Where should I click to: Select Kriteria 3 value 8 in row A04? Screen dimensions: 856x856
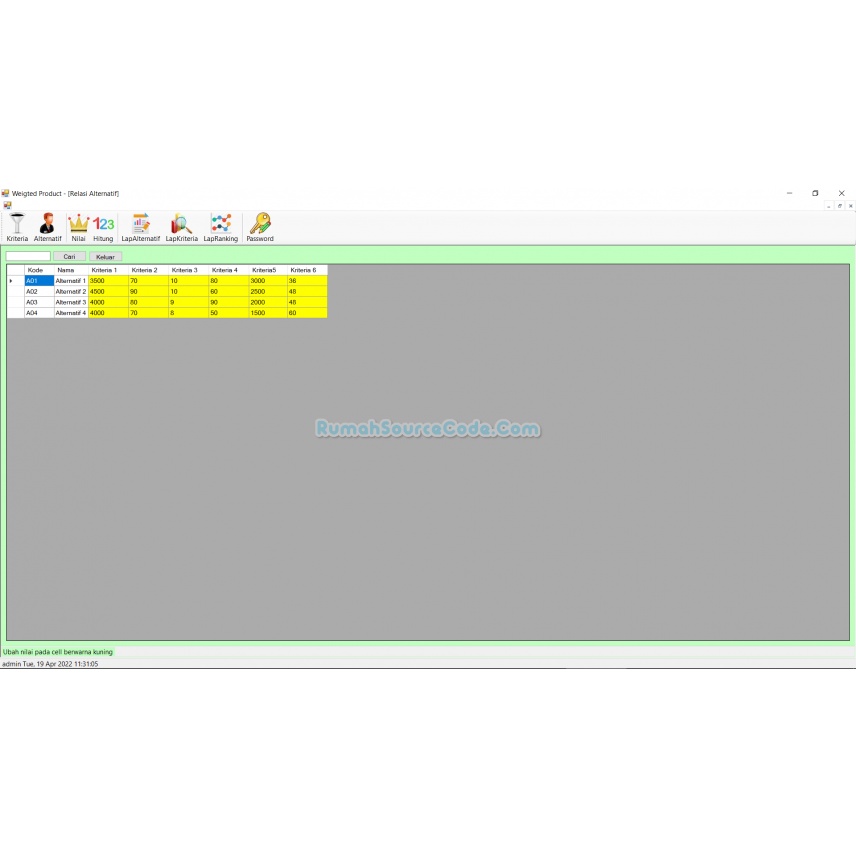(188, 313)
